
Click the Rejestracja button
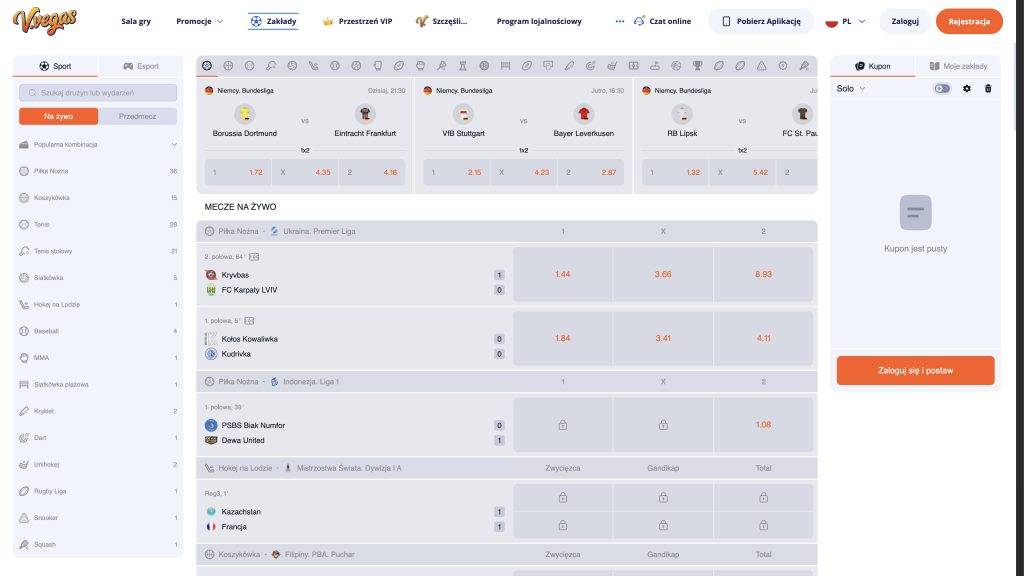pos(969,22)
